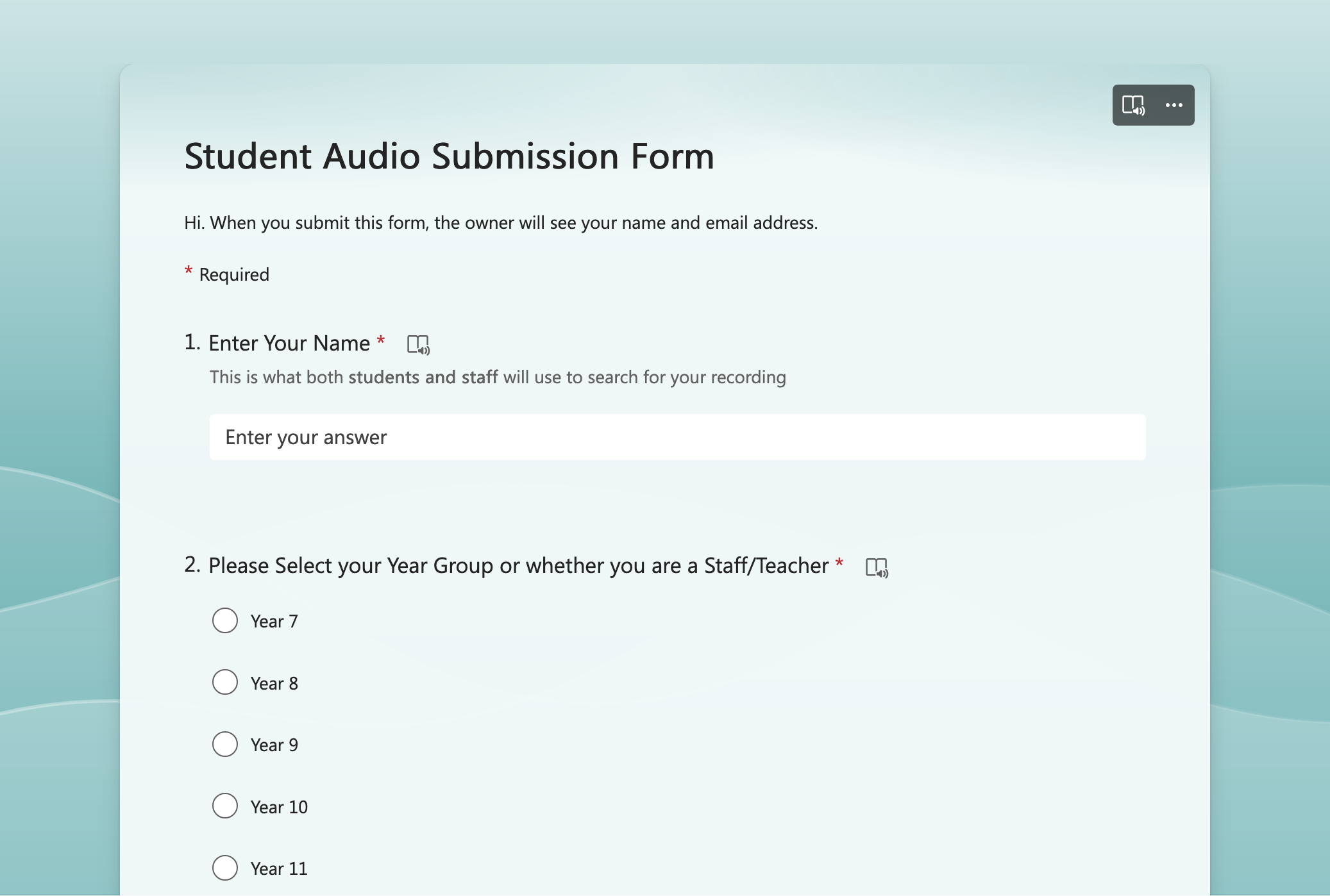Screen dimensions: 1330x896
Task: Choose the Year 8 option
Action: click(225, 683)
